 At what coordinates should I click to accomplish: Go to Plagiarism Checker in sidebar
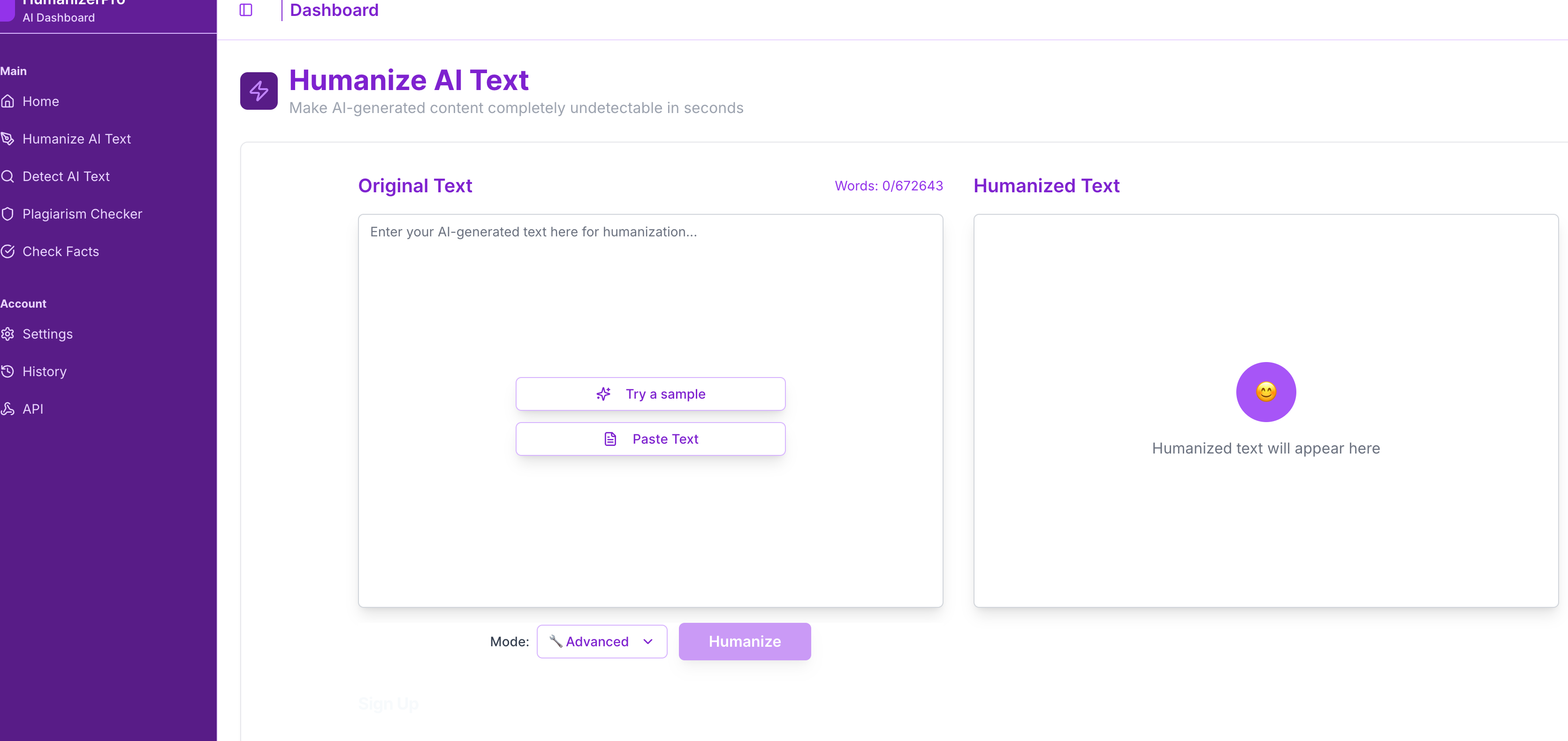click(x=82, y=214)
